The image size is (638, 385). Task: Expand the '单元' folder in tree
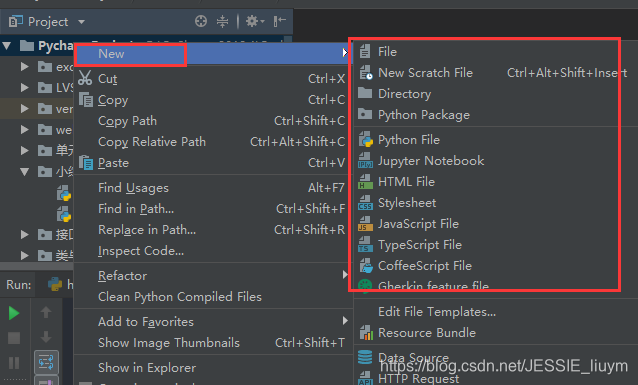click(24, 151)
